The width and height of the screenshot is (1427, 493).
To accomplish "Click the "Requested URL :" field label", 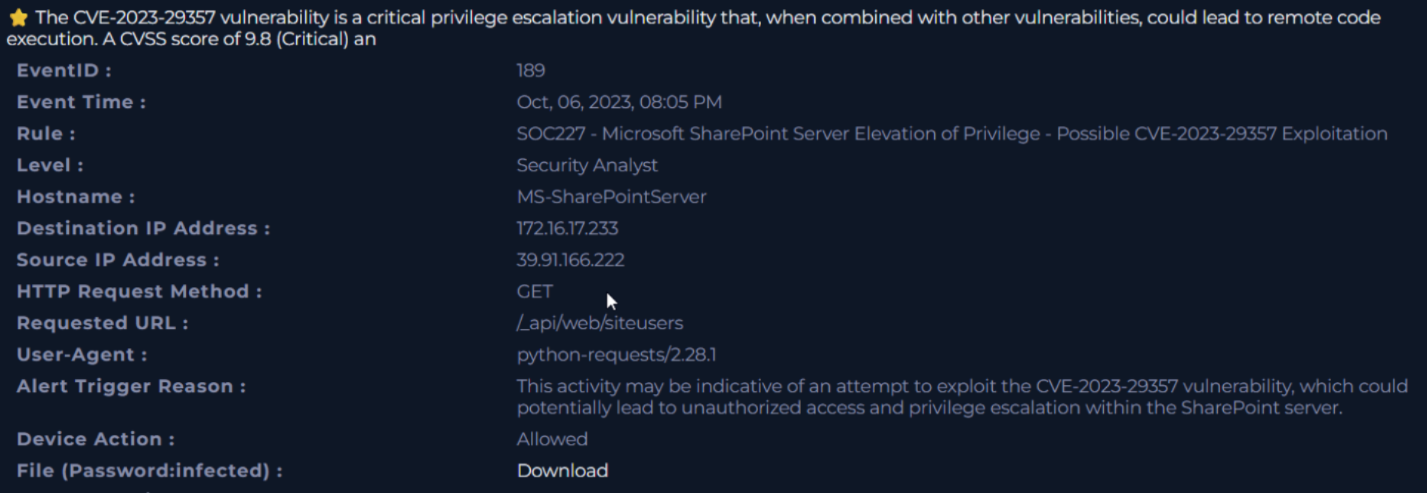I will click(x=102, y=323).
